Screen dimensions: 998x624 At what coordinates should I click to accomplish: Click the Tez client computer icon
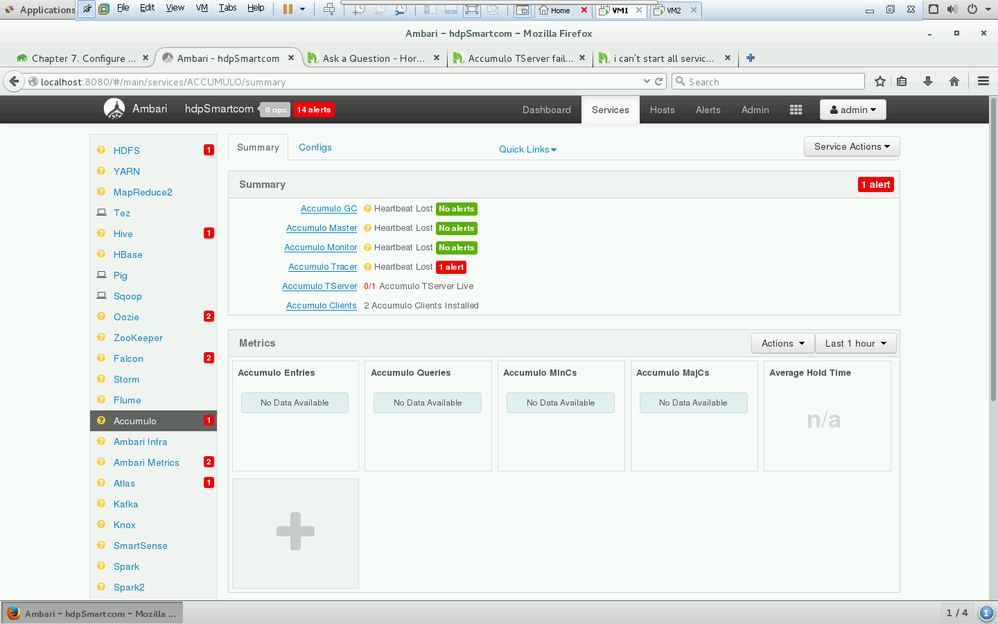(x=101, y=213)
